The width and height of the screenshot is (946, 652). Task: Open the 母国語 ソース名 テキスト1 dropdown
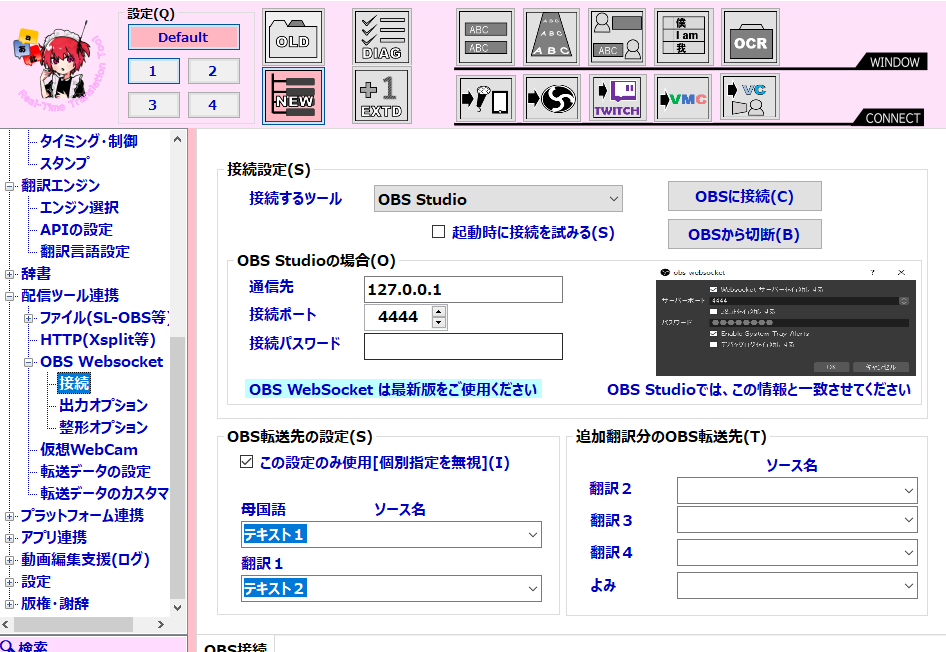tap(391, 534)
